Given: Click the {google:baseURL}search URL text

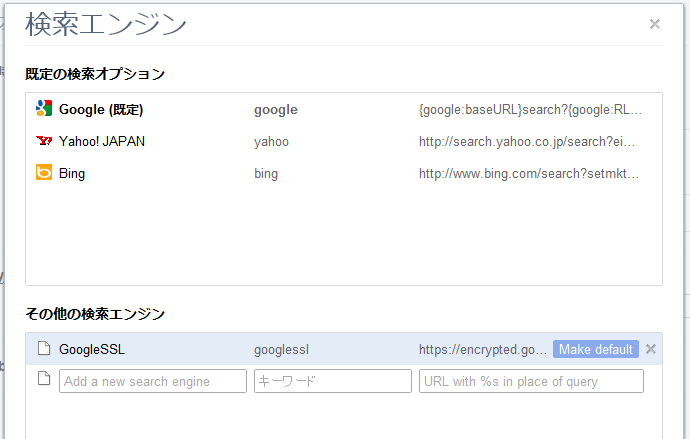Looking at the screenshot, I should coord(530,110).
